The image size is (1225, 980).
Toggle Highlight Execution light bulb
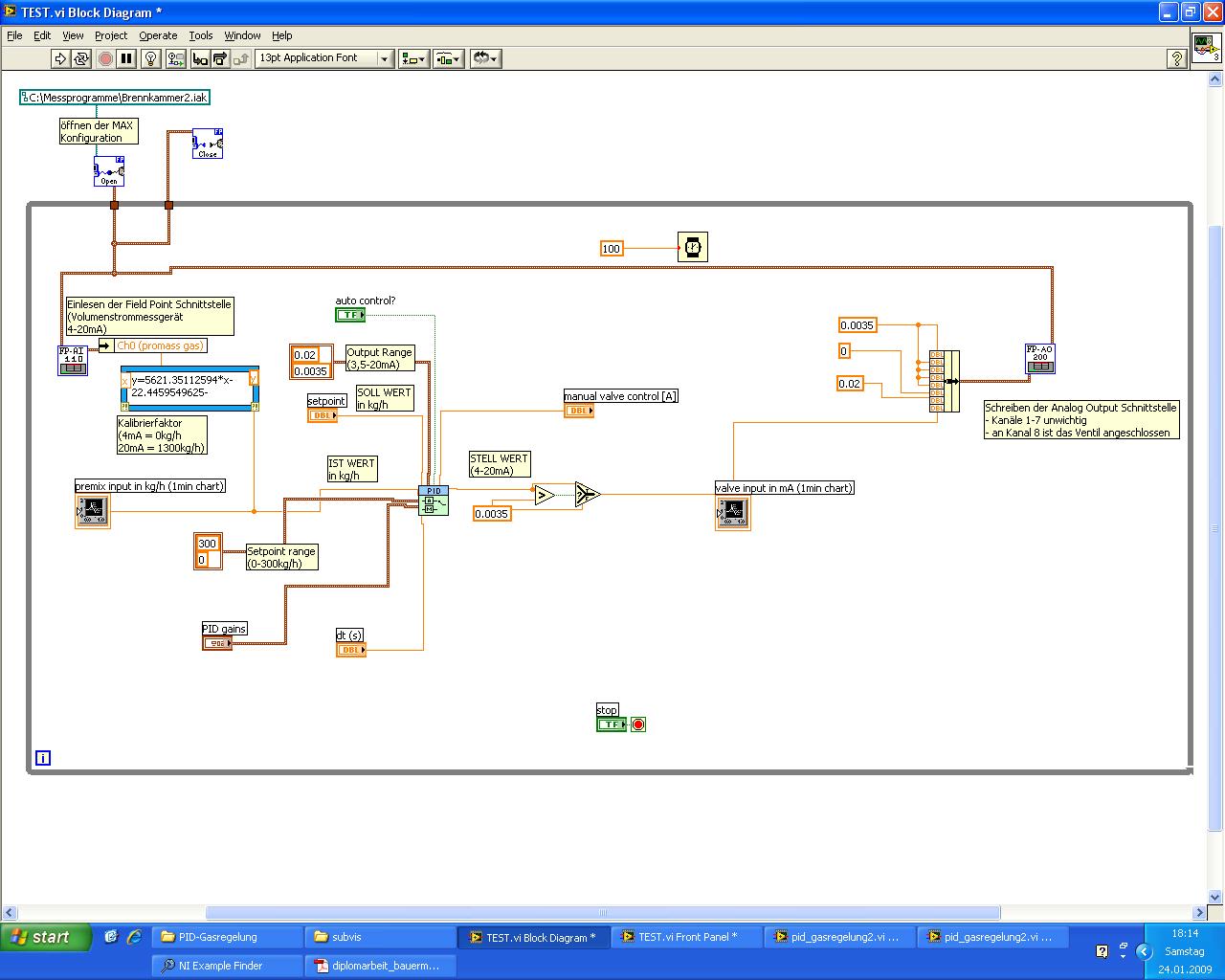pos(150,58)
